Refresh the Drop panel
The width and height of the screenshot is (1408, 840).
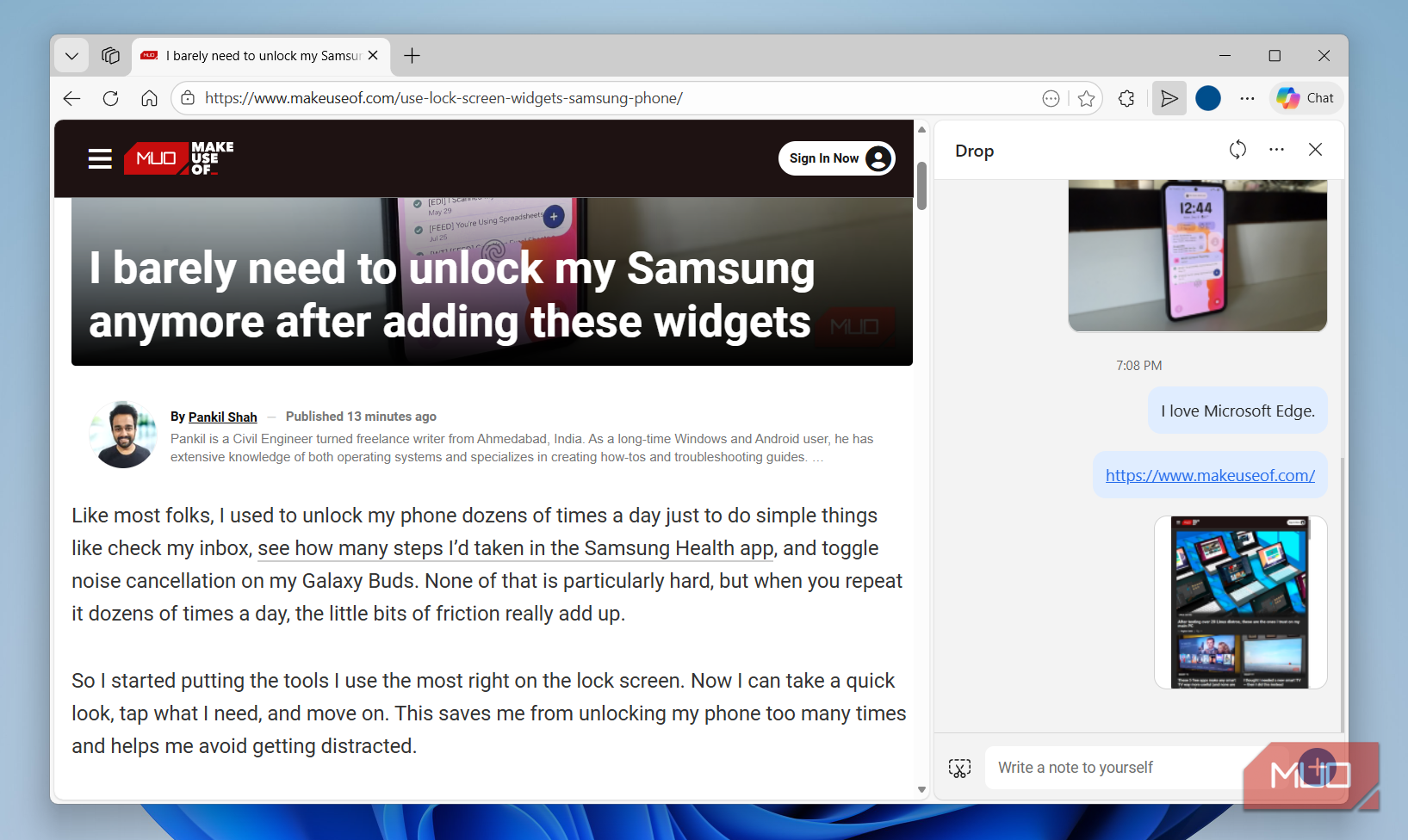[x=1237, y=150]
